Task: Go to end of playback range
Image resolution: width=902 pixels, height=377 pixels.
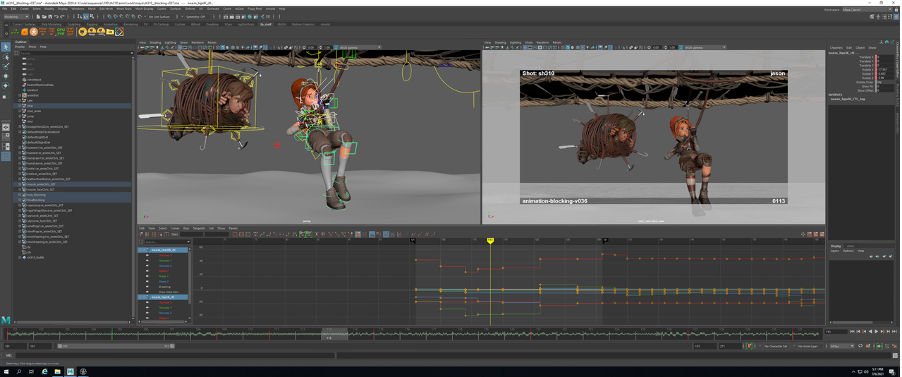Action: point(894,332)
